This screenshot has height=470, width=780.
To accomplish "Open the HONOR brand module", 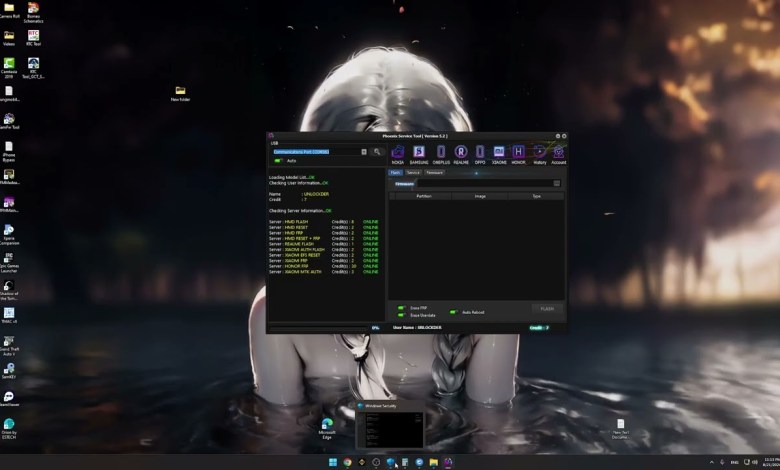I will coord(518,154).
